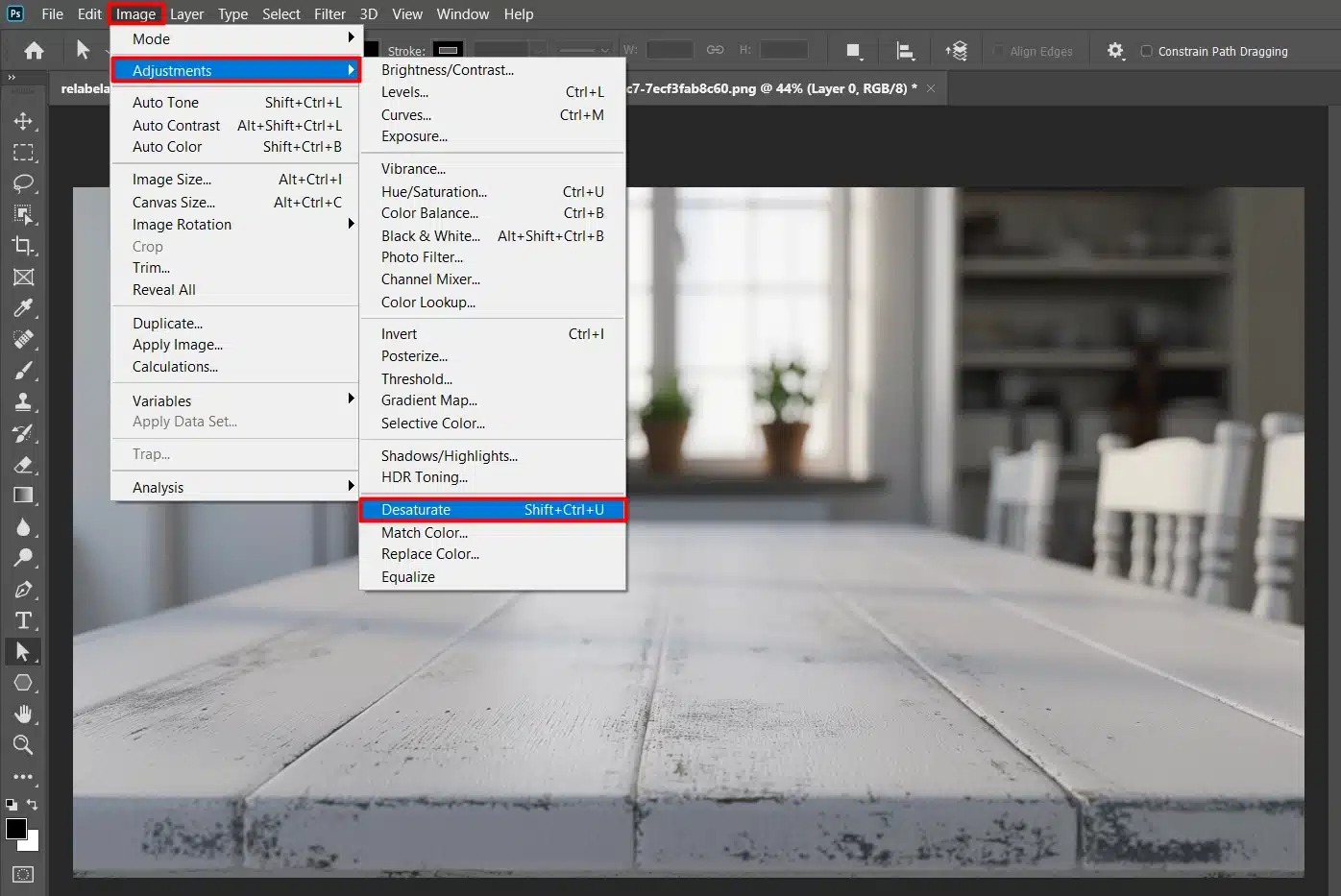
Task: Click the black foreground color swatch
Action: [x=15, y=829]
